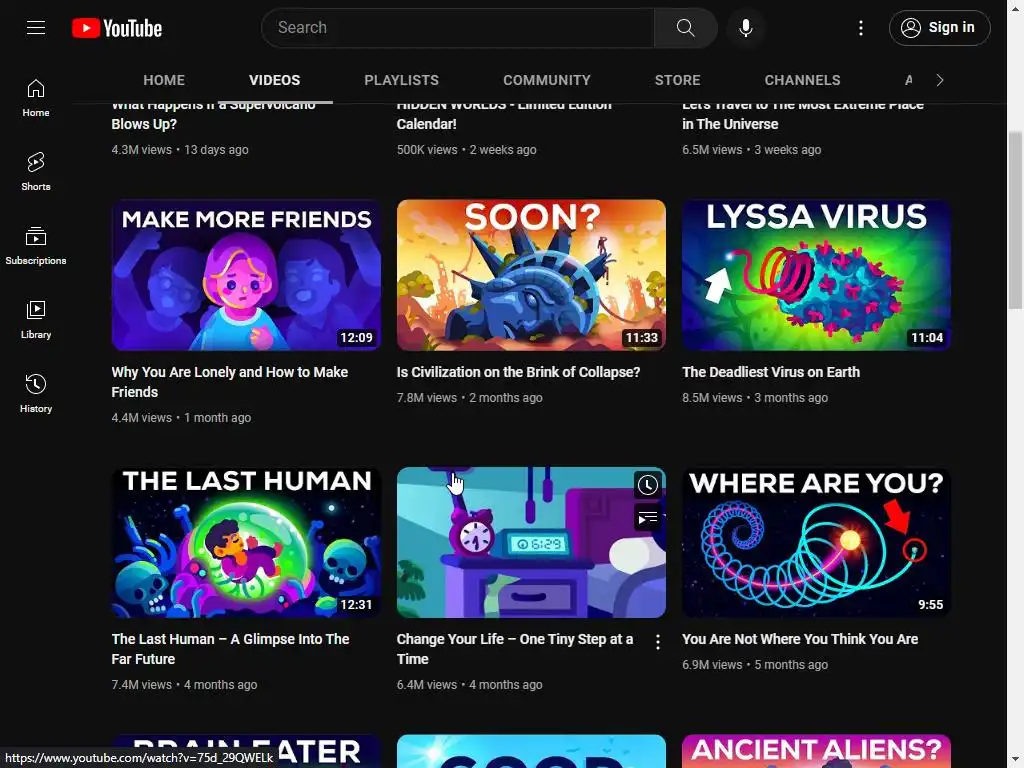Screen dimensions: 1024x768
Task: Click title Why You Are Lonely and How to Make Friends
Action: (230, 382)
